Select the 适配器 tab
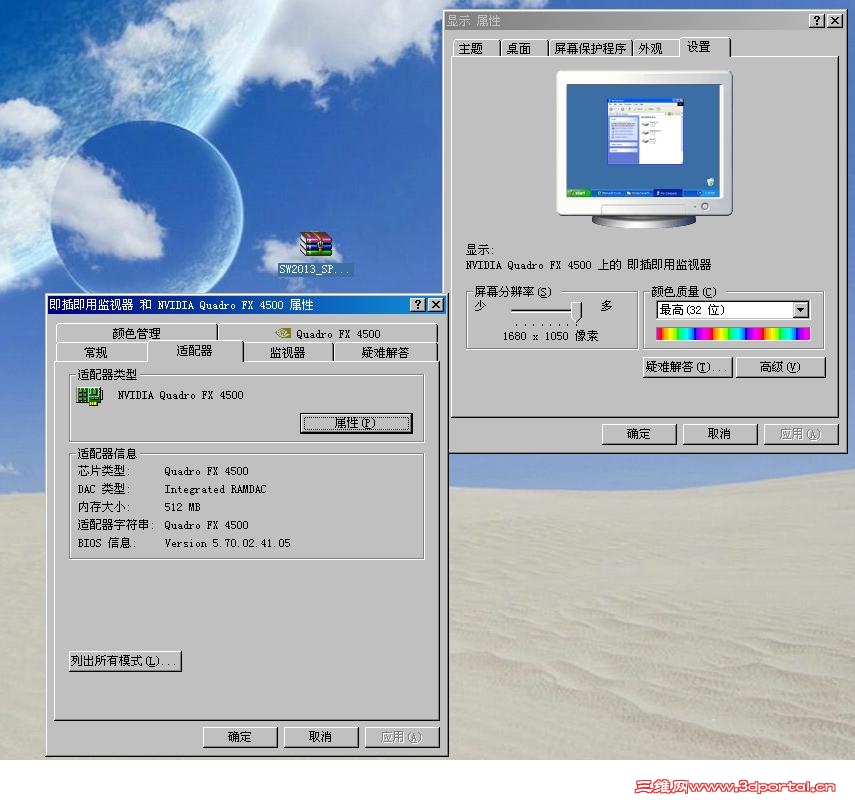 tap(195, 351)
